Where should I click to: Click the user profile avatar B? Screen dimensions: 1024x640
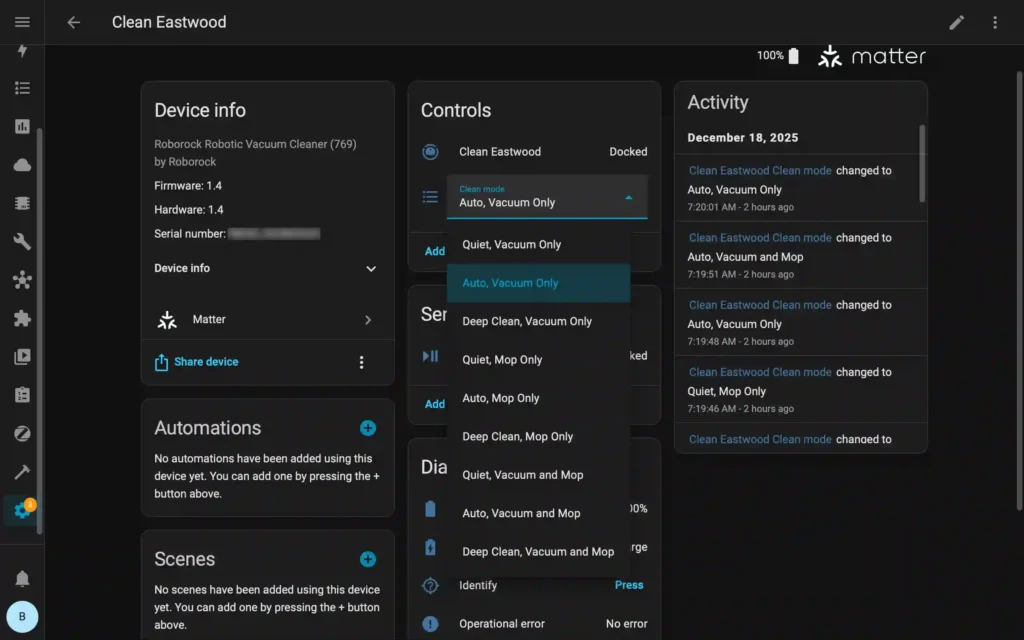[22, 617]
